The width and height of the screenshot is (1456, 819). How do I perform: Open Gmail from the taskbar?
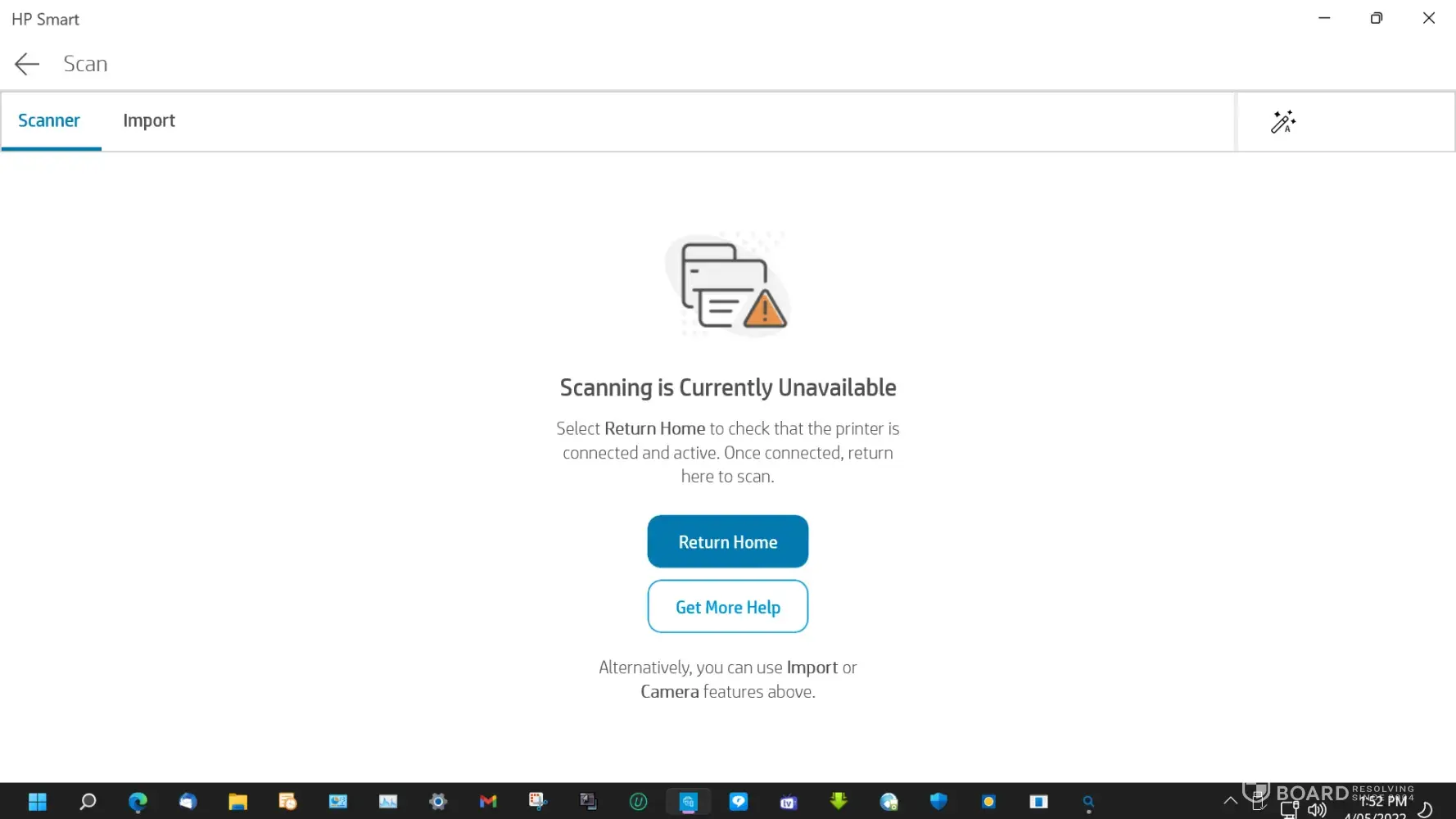coord(488,802)
